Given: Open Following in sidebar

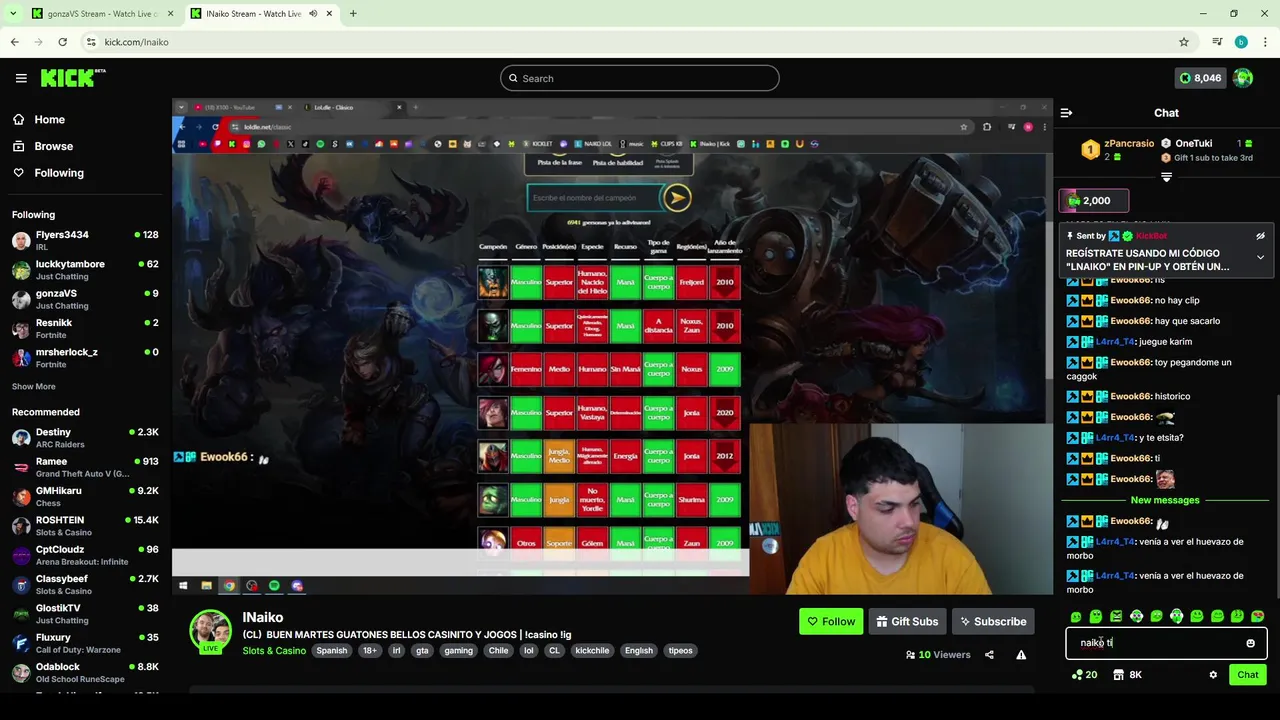Looking at the screenshot, I should point(59,173).
